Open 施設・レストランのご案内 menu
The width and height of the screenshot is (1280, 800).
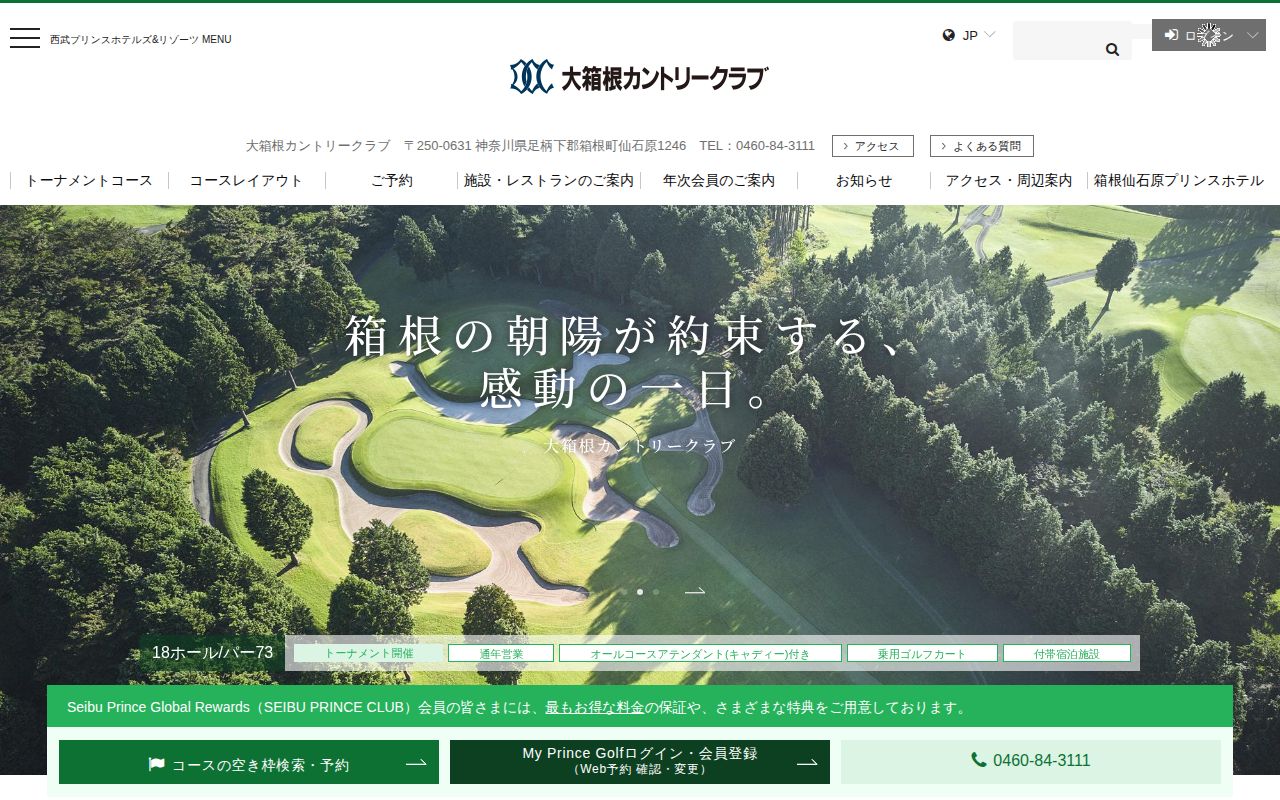click(x=549, y=181)
